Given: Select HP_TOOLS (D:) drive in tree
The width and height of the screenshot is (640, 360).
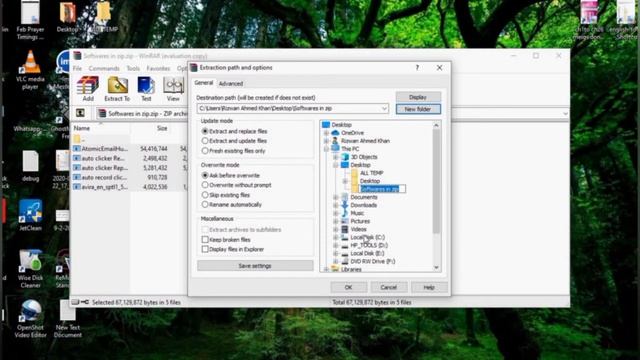Looking at the screenshot, I should (364, 245).
